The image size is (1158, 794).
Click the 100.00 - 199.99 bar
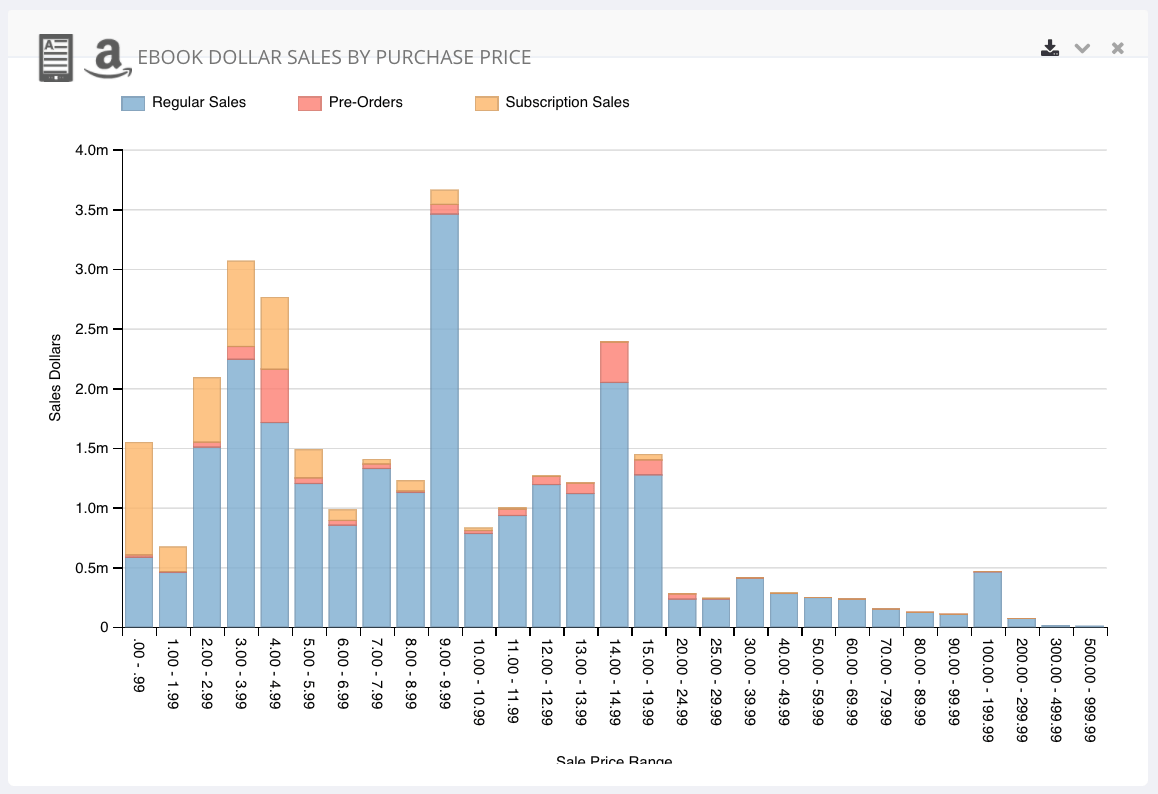point(988,599)
